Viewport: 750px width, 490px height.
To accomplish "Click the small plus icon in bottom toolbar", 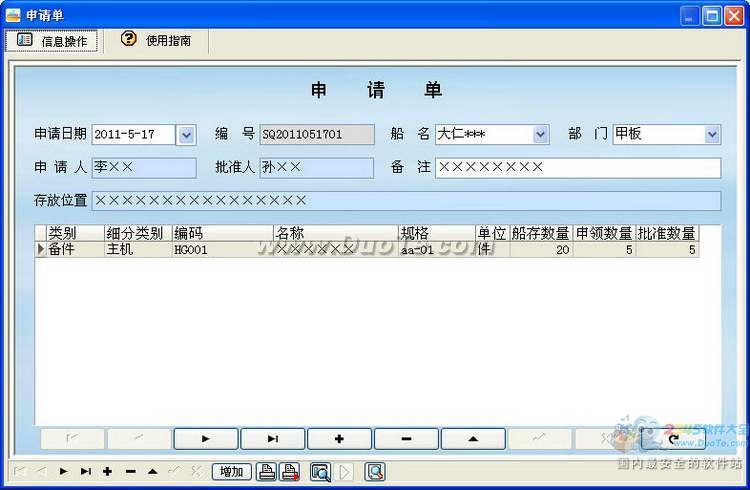I will 107,471.
